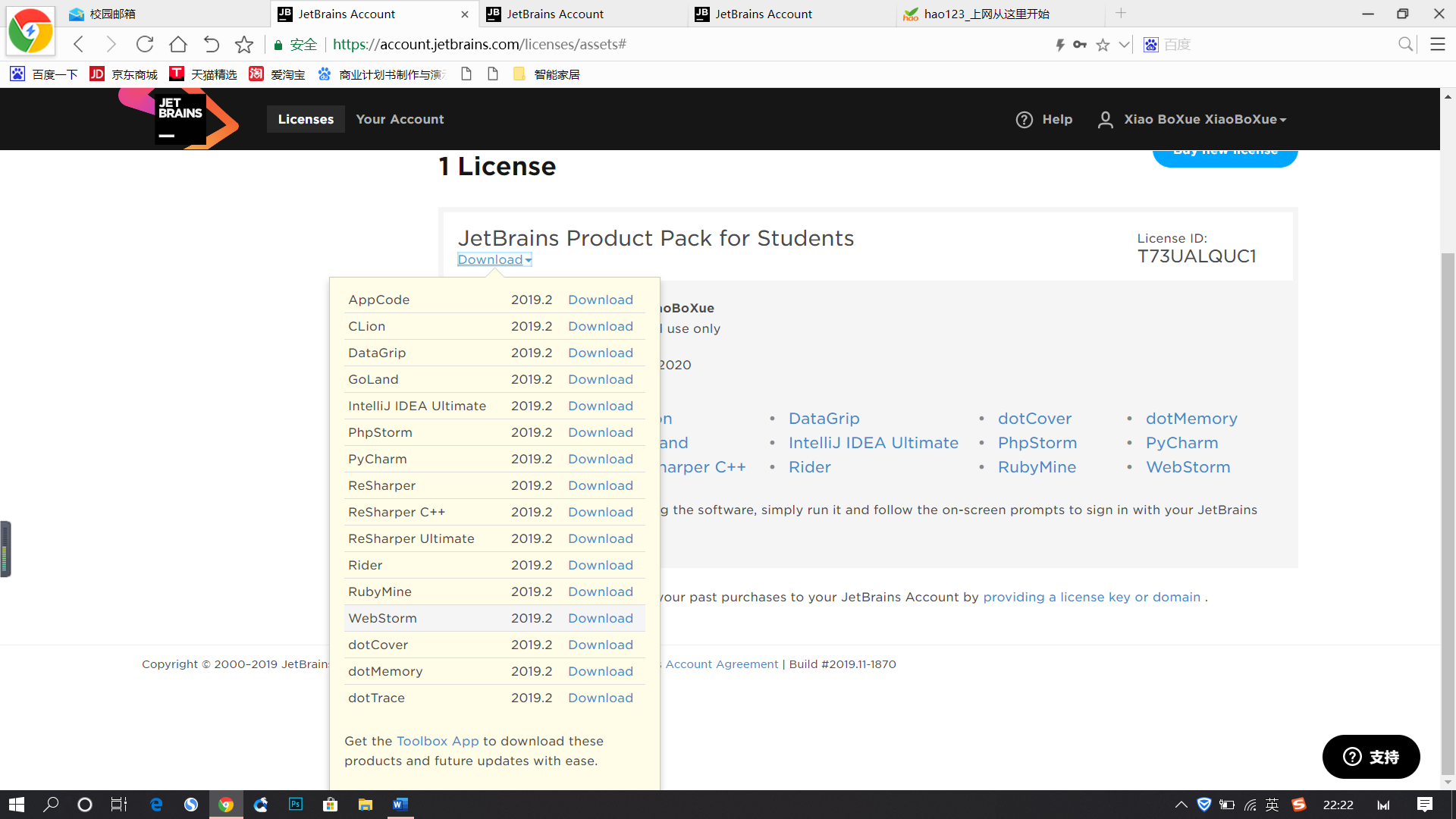
Task: Click the taskbar clock 22:22
Action: (1338, 805)
